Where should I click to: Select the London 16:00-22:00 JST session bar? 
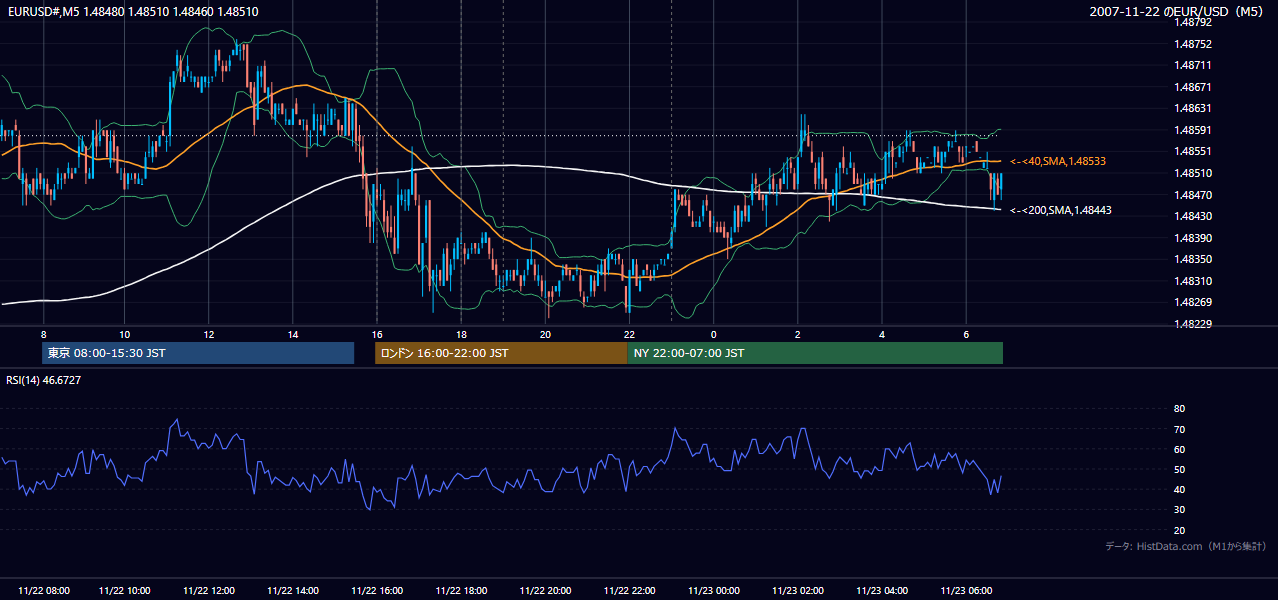(501, 353)
